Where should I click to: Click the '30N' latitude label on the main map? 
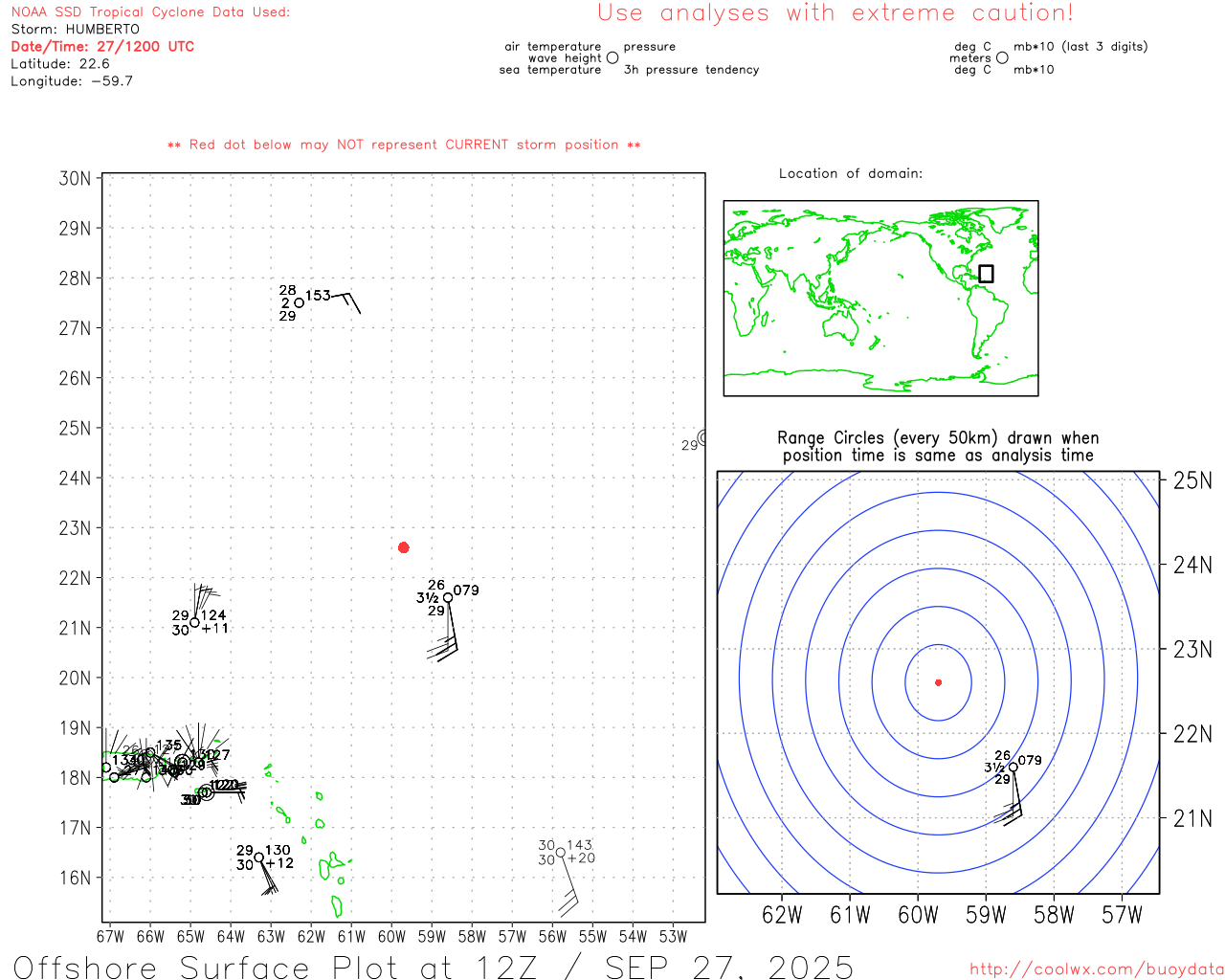75,179
